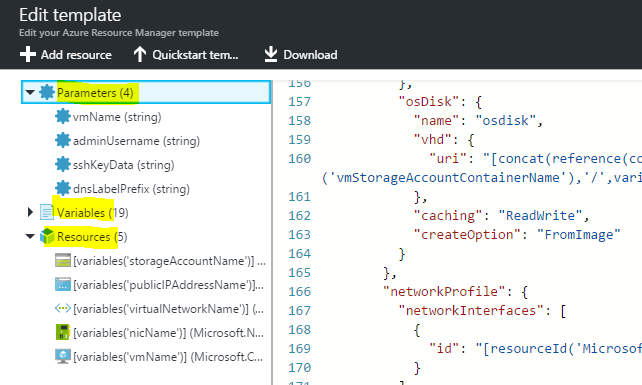
Task: Open the Quickstart template button label
Action: click(195, 55)
